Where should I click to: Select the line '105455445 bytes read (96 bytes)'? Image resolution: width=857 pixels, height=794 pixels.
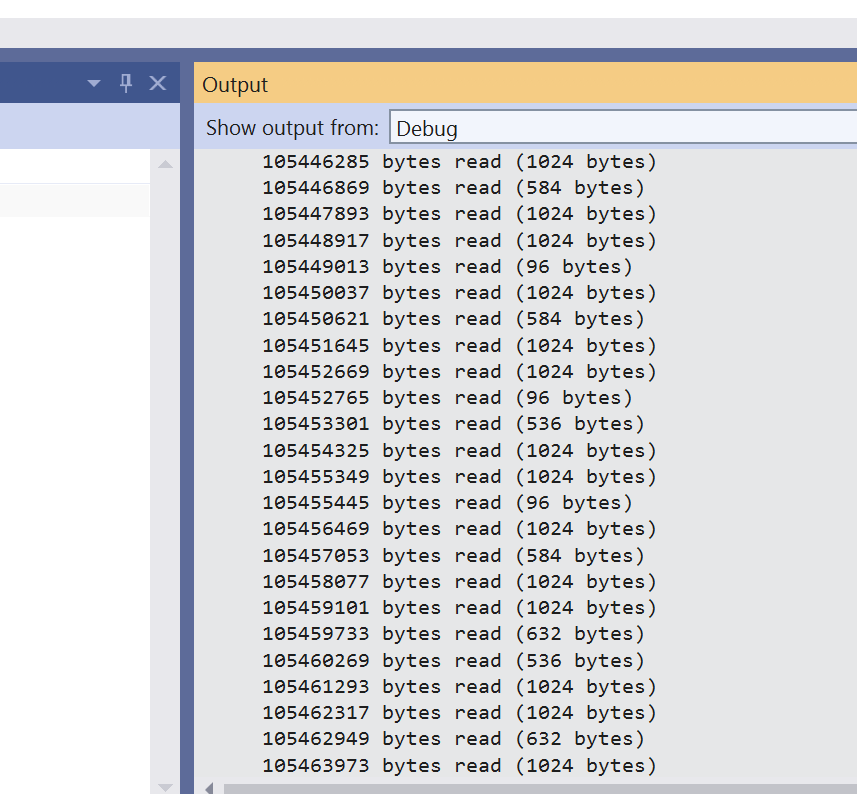(447, 503)
